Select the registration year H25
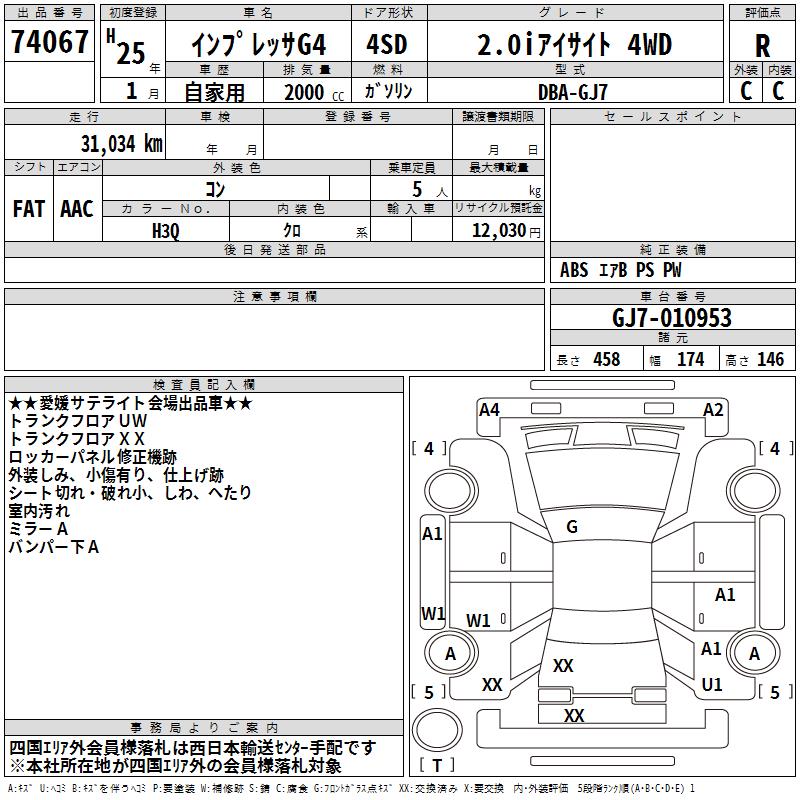This screenshot has width=800, height=800. click(x=127, y=47)
